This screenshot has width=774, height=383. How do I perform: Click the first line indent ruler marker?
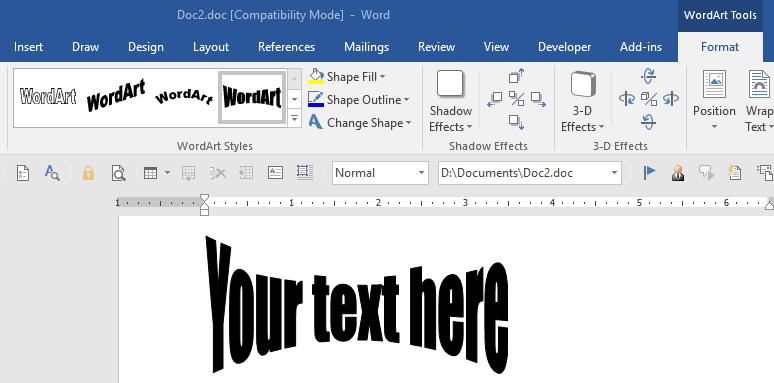click(204, 199)
